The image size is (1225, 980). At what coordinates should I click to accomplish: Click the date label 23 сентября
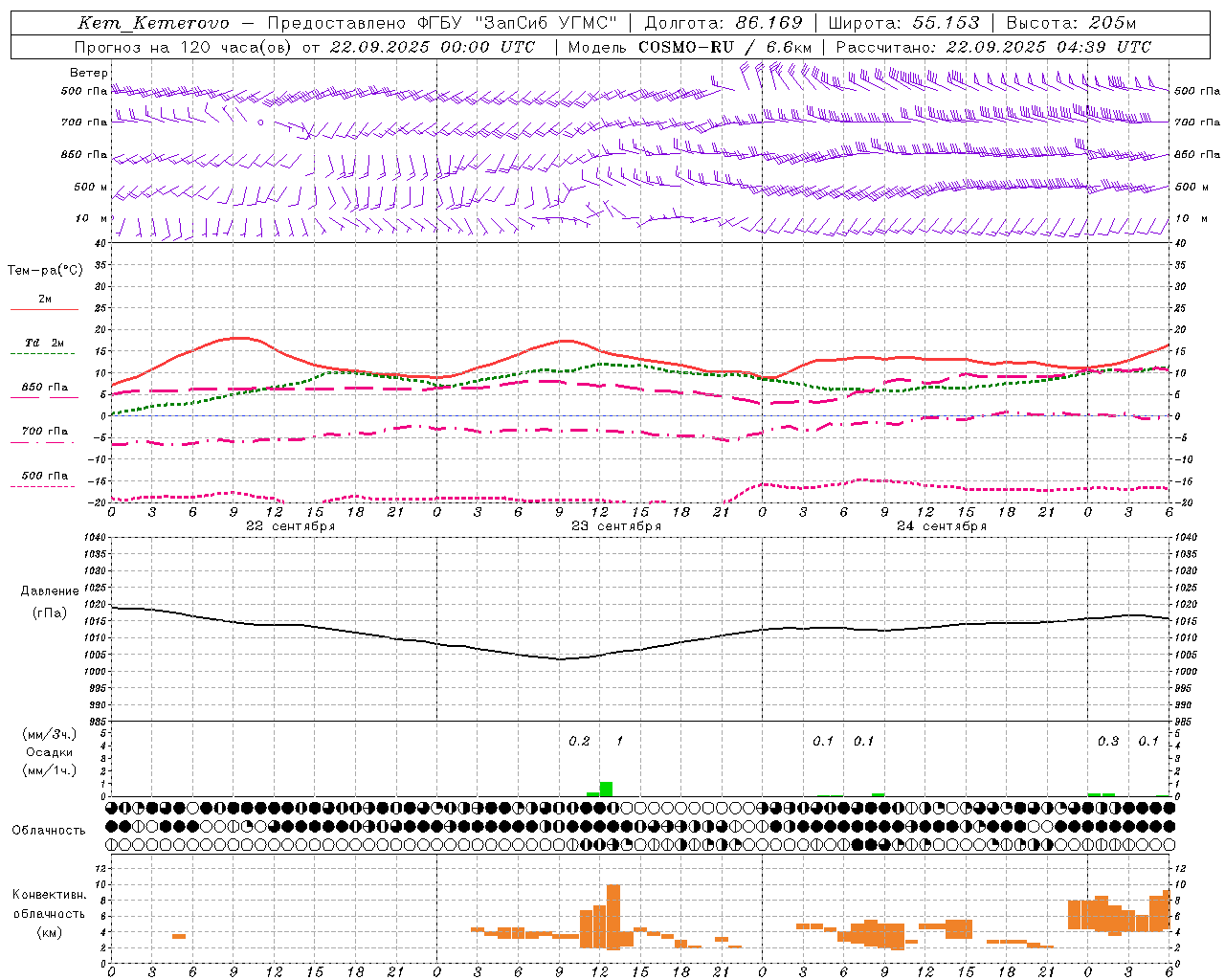coord(615,526)
